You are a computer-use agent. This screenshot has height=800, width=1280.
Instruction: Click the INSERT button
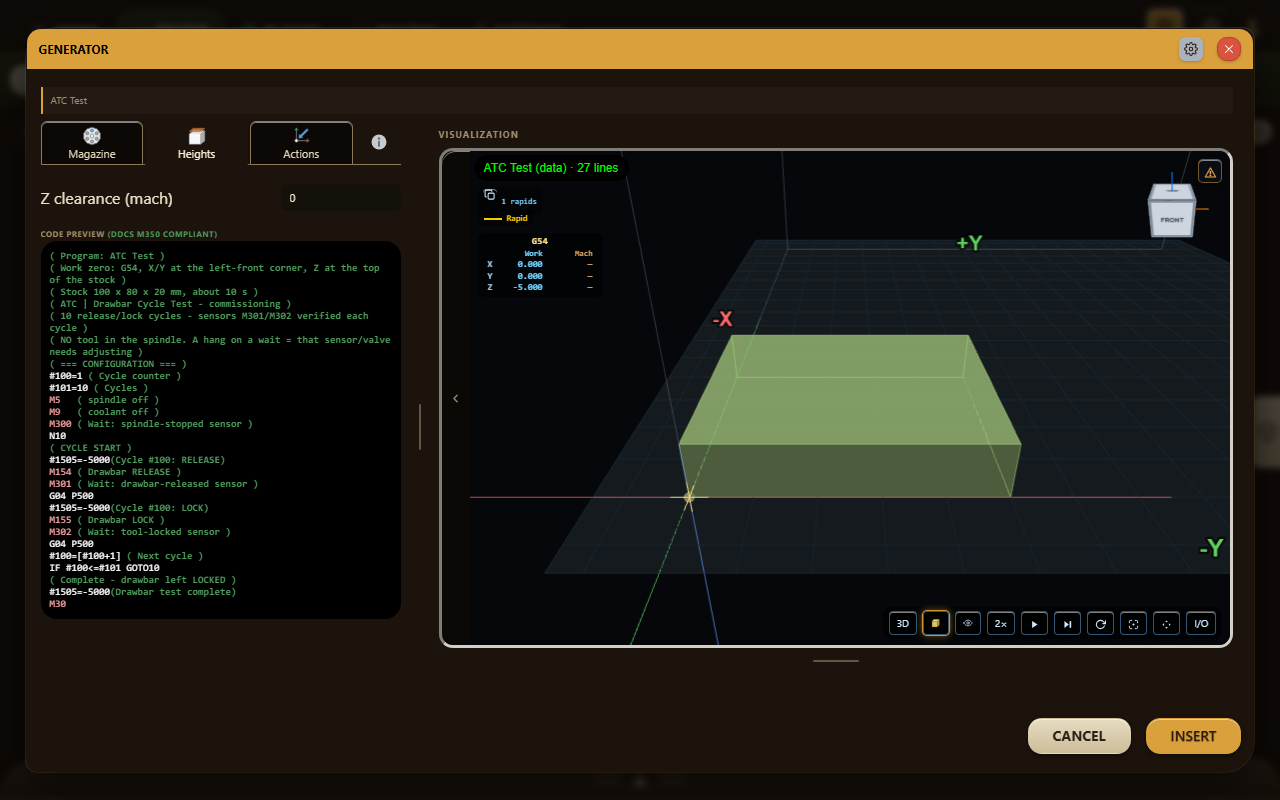[1193, 736]
